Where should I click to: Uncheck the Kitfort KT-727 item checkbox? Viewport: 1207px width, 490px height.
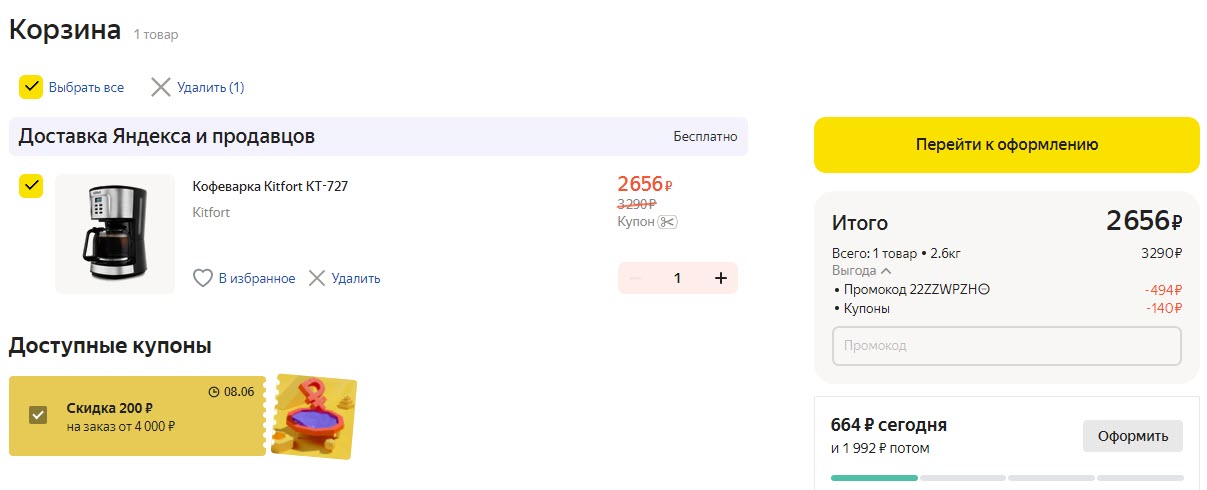tap(31, 185)
